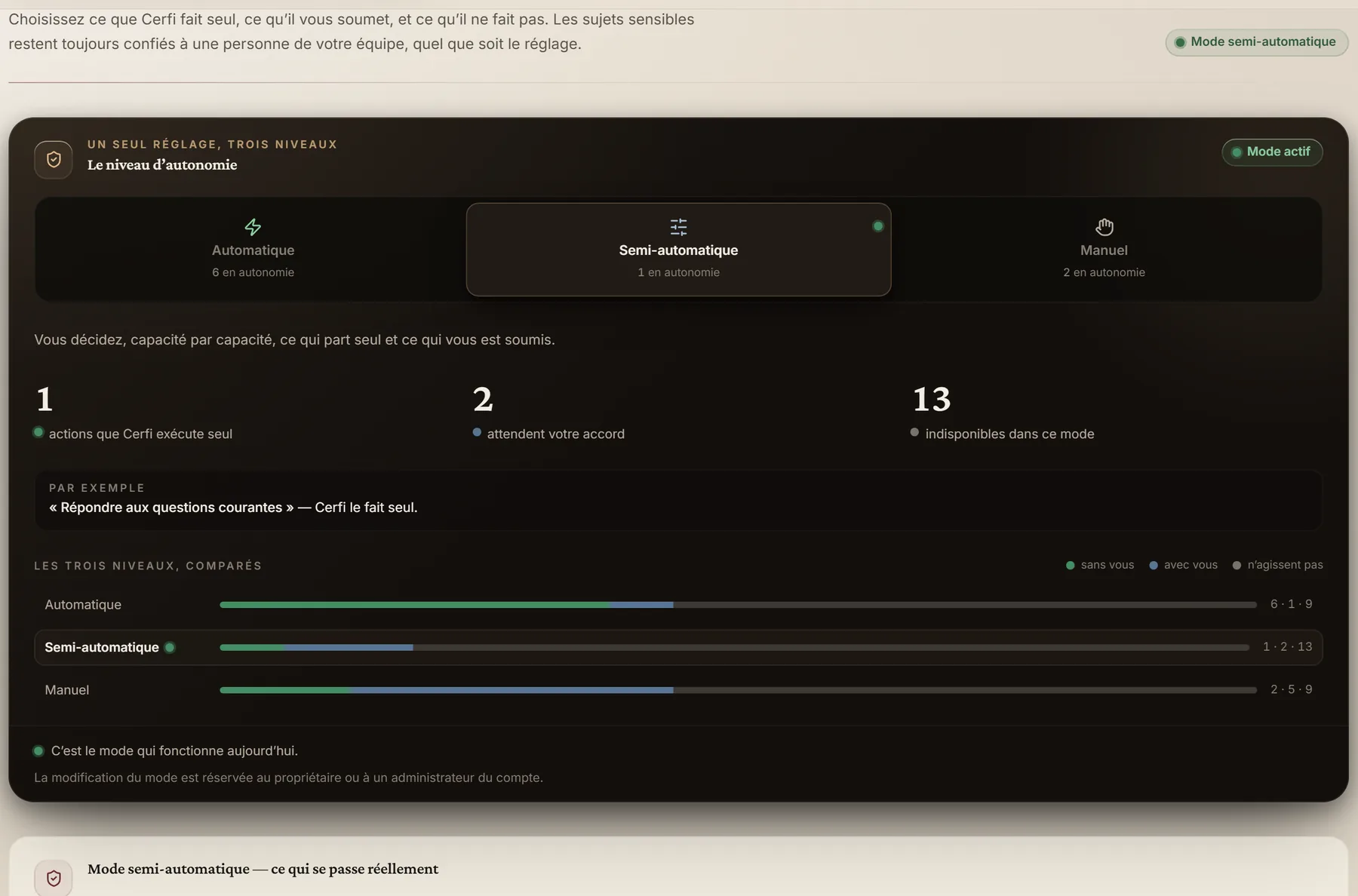Click "indisponibles dans ce mode" label
This screenshot has width=1358, height=896.
coord(1009,434)
